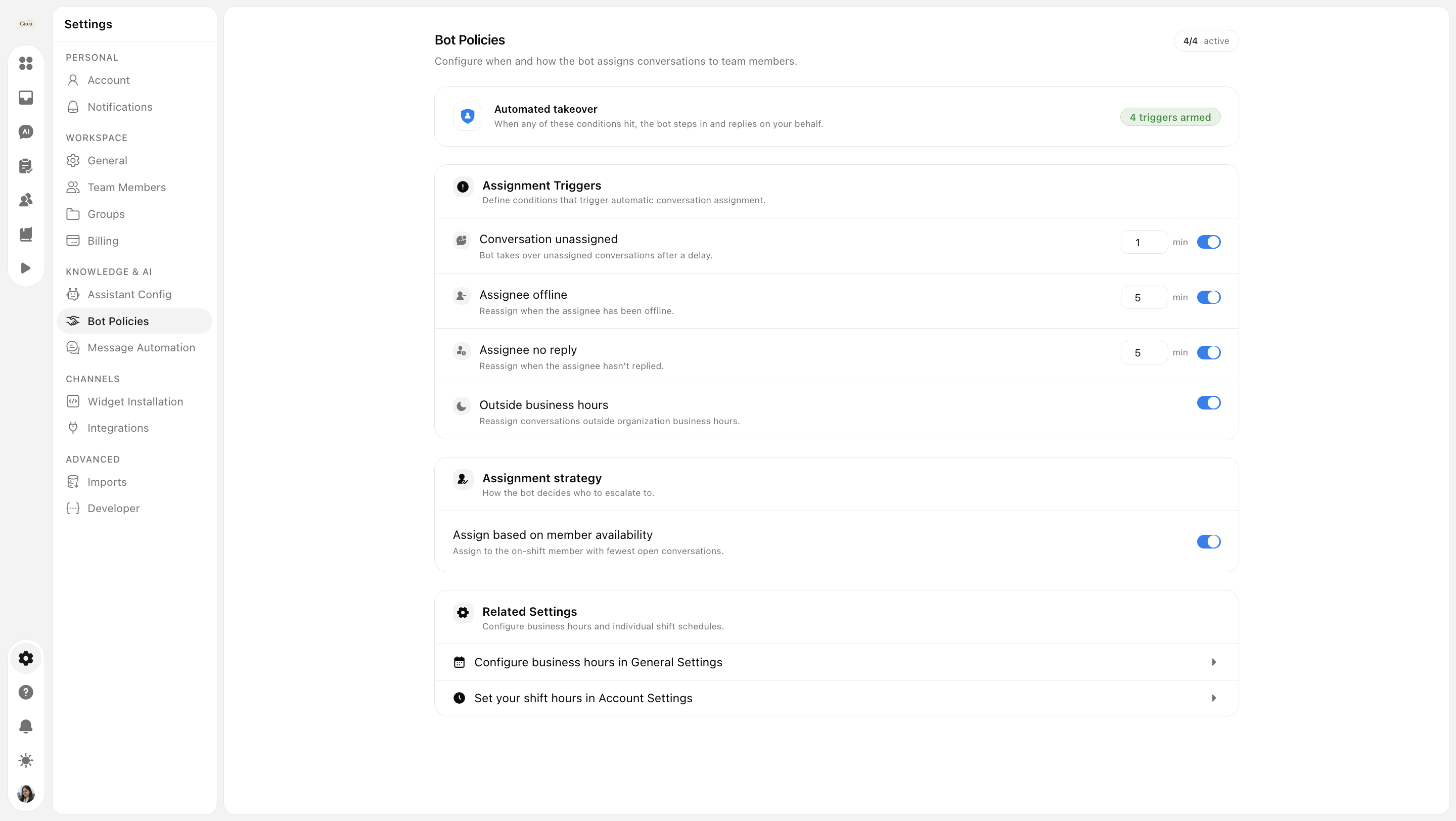Open the contacts people icon
The width and height of the screenshot is (1456, 821).
25,200
